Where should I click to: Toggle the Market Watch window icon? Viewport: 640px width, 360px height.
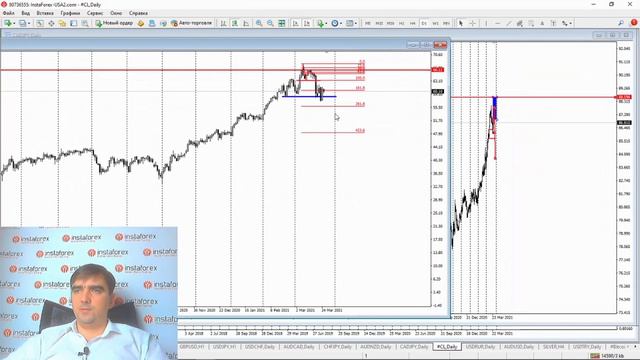(40, 23)
